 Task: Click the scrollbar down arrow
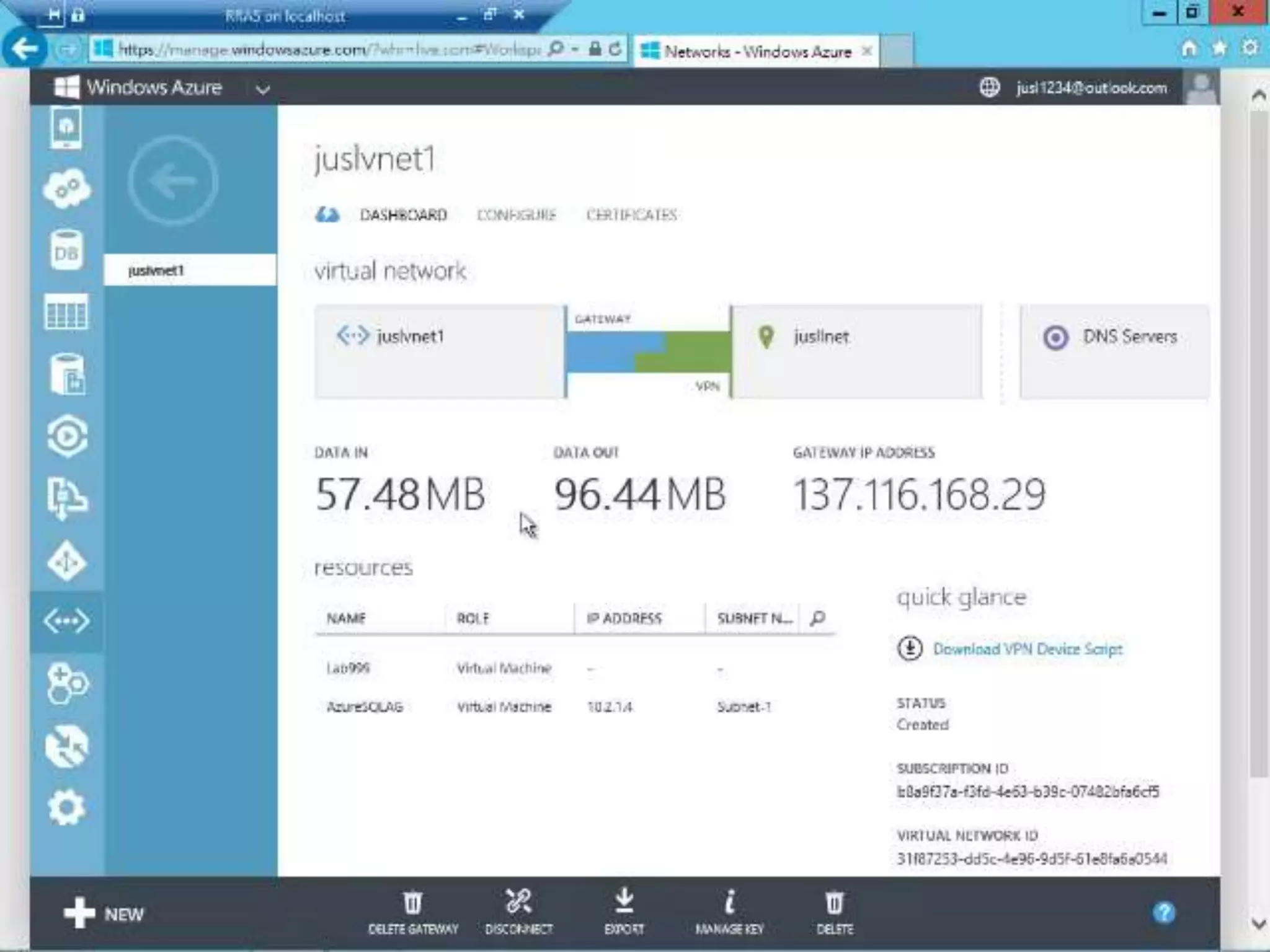[1258, 923]
